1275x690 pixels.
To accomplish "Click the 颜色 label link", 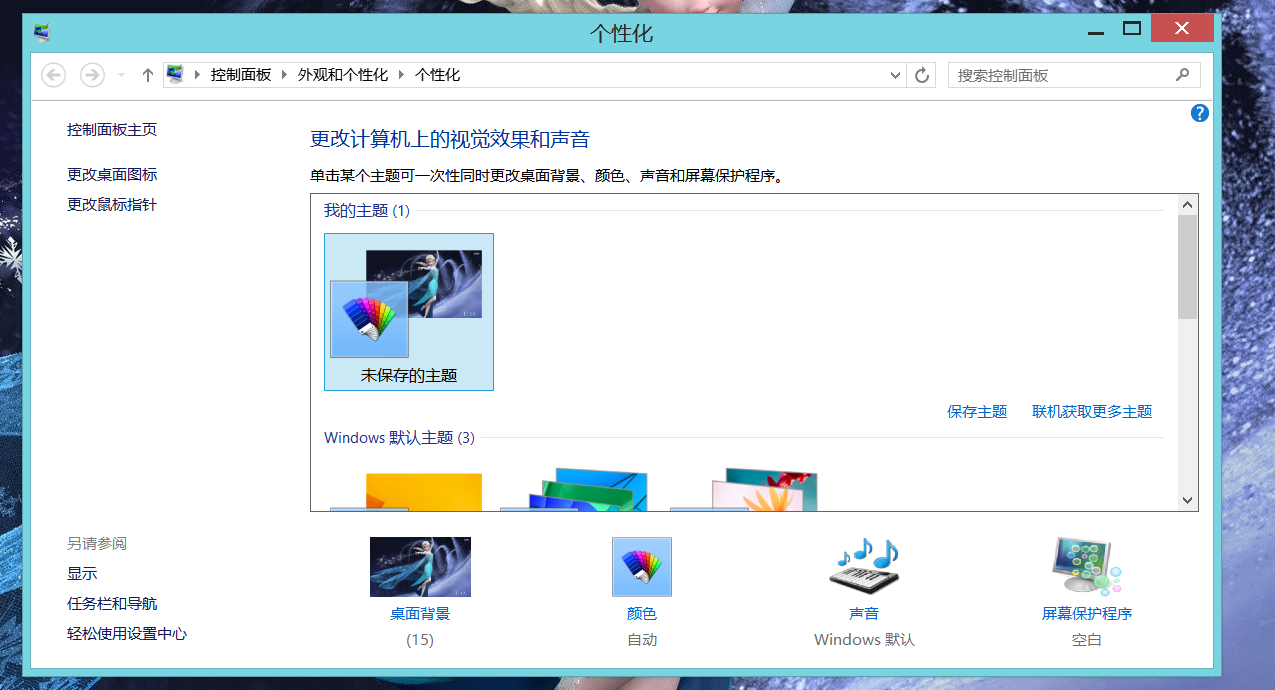I will point(642,614).
